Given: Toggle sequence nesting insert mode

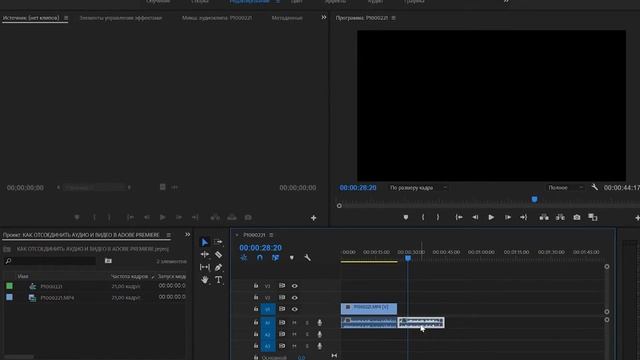Looking at the screenshot, I should tap(244, 258).
